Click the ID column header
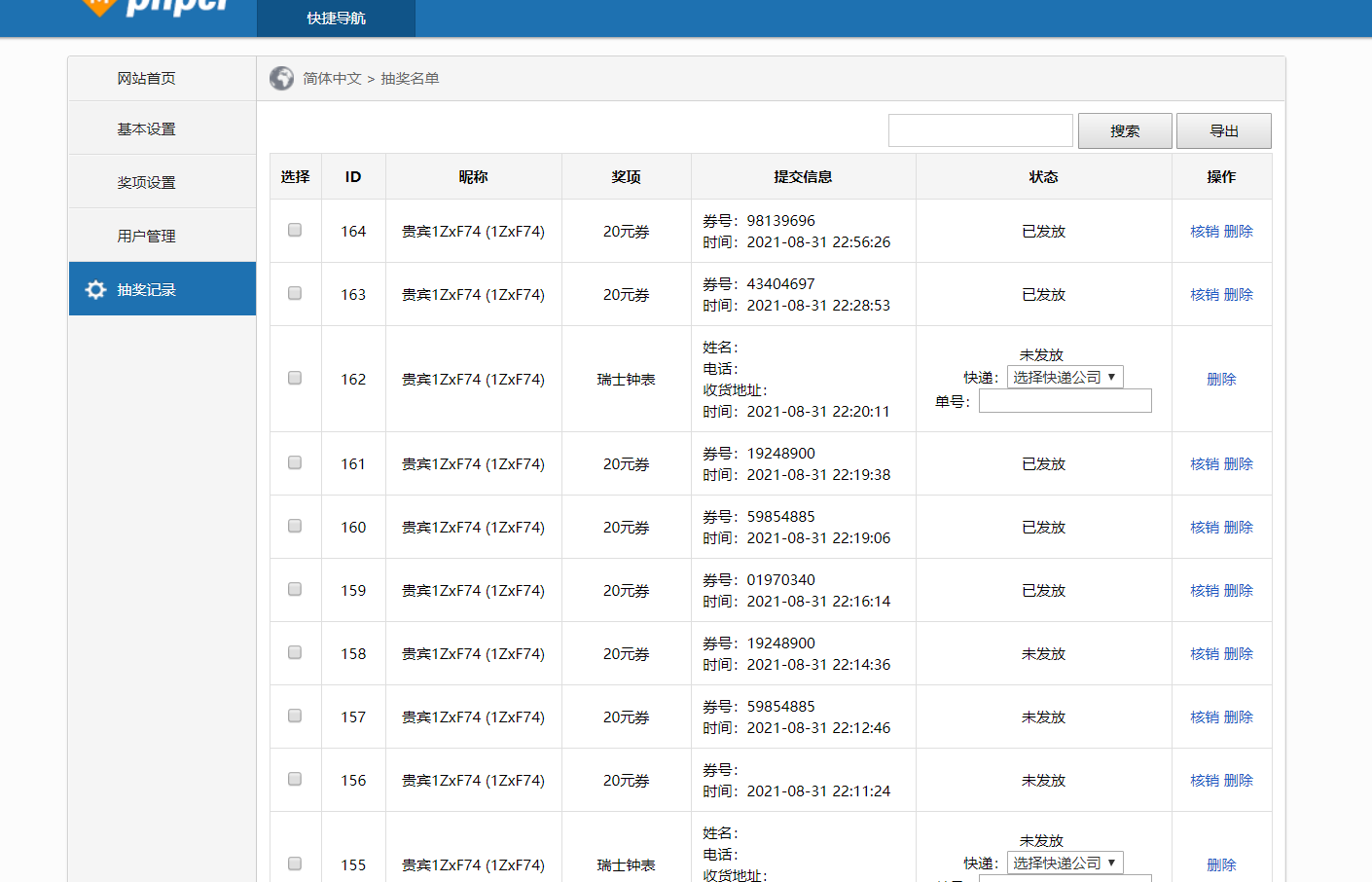The image size is (1372, 882). click(353, 177)
